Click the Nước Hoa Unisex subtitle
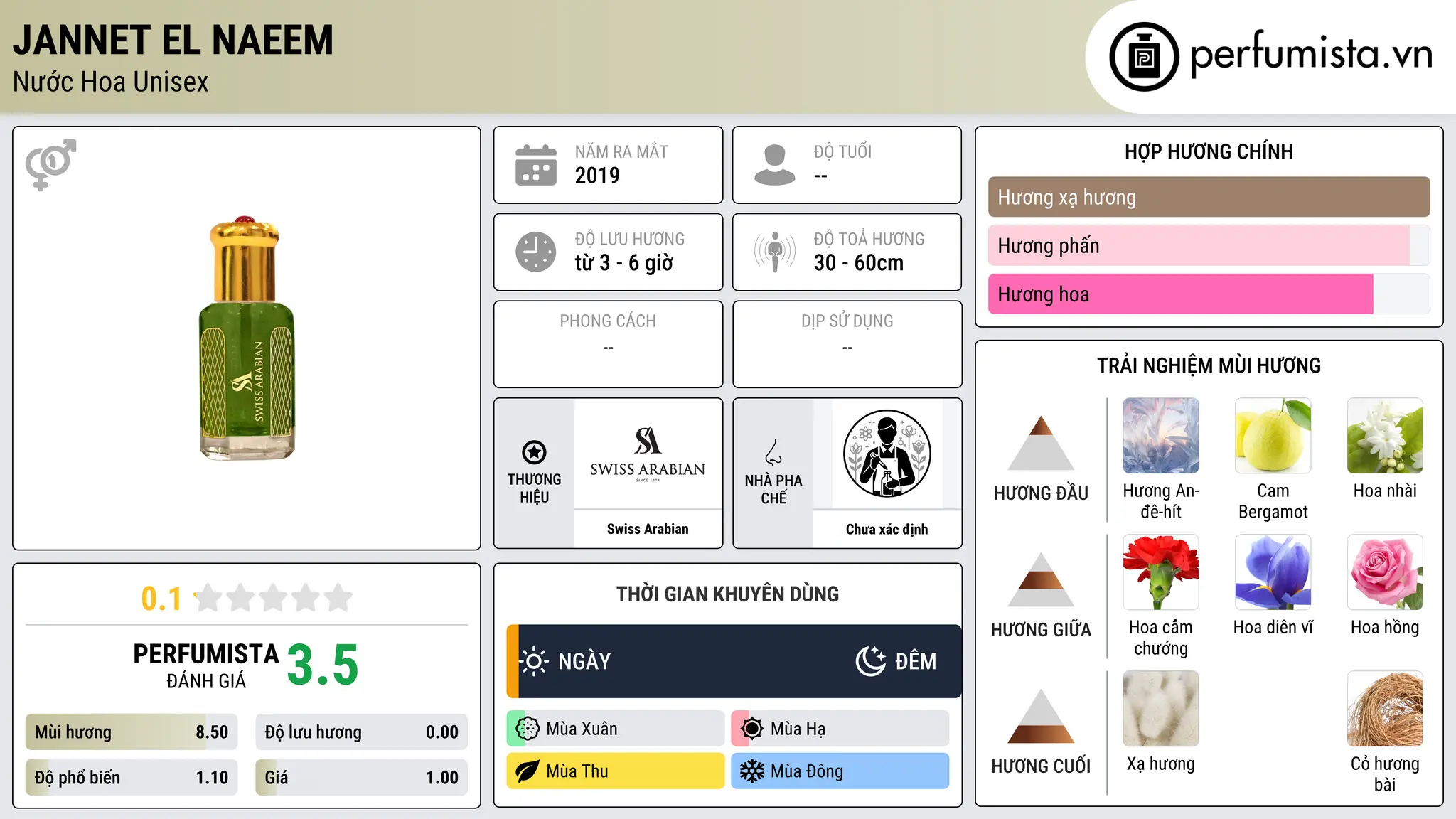 coord(111,82)
